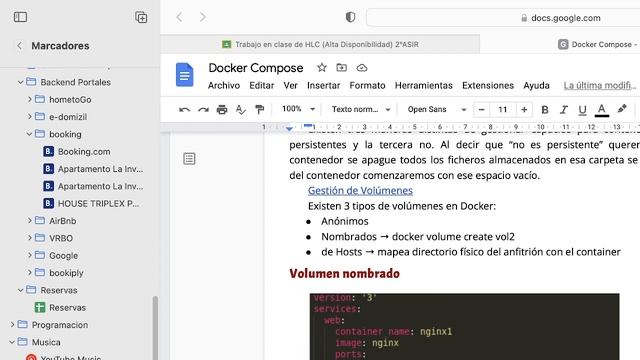Image resolution: width=640 pixels, height=360 pixels.
Task: Open the Ayuda menu
Action: (x=536, y=85)
